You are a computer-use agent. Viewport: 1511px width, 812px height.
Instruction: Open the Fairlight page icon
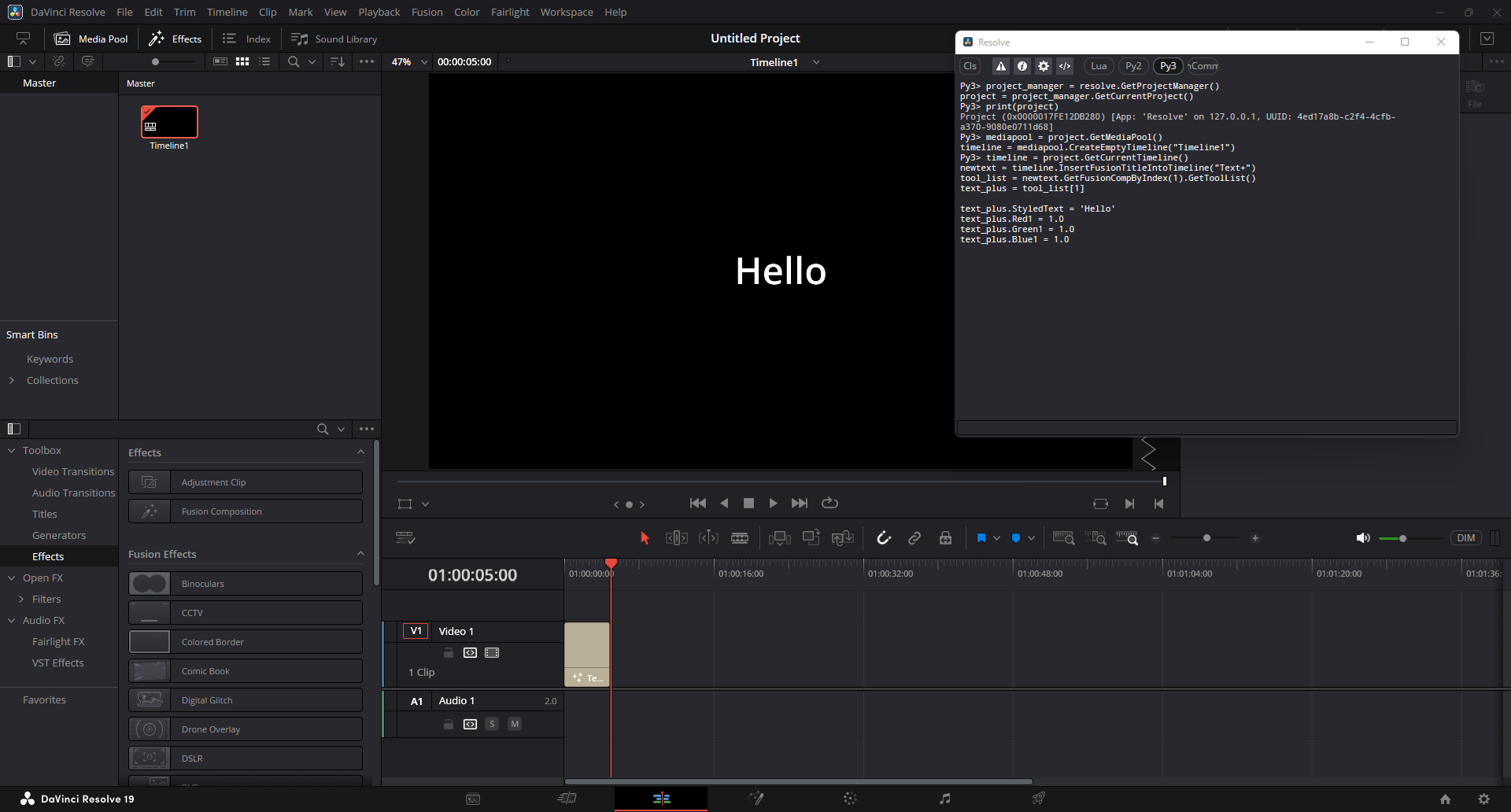coord(944,799)
